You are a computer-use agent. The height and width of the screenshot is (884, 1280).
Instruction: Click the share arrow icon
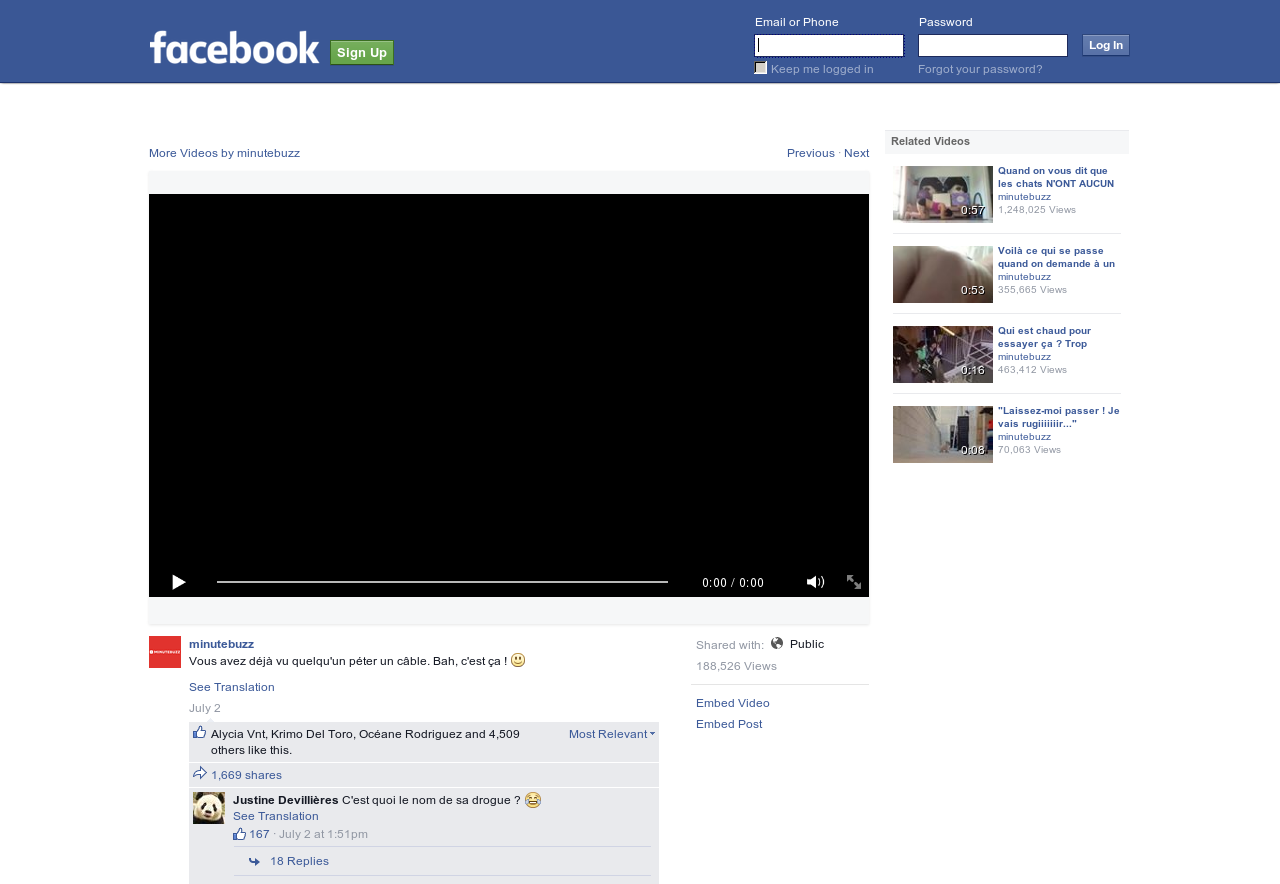200,773
